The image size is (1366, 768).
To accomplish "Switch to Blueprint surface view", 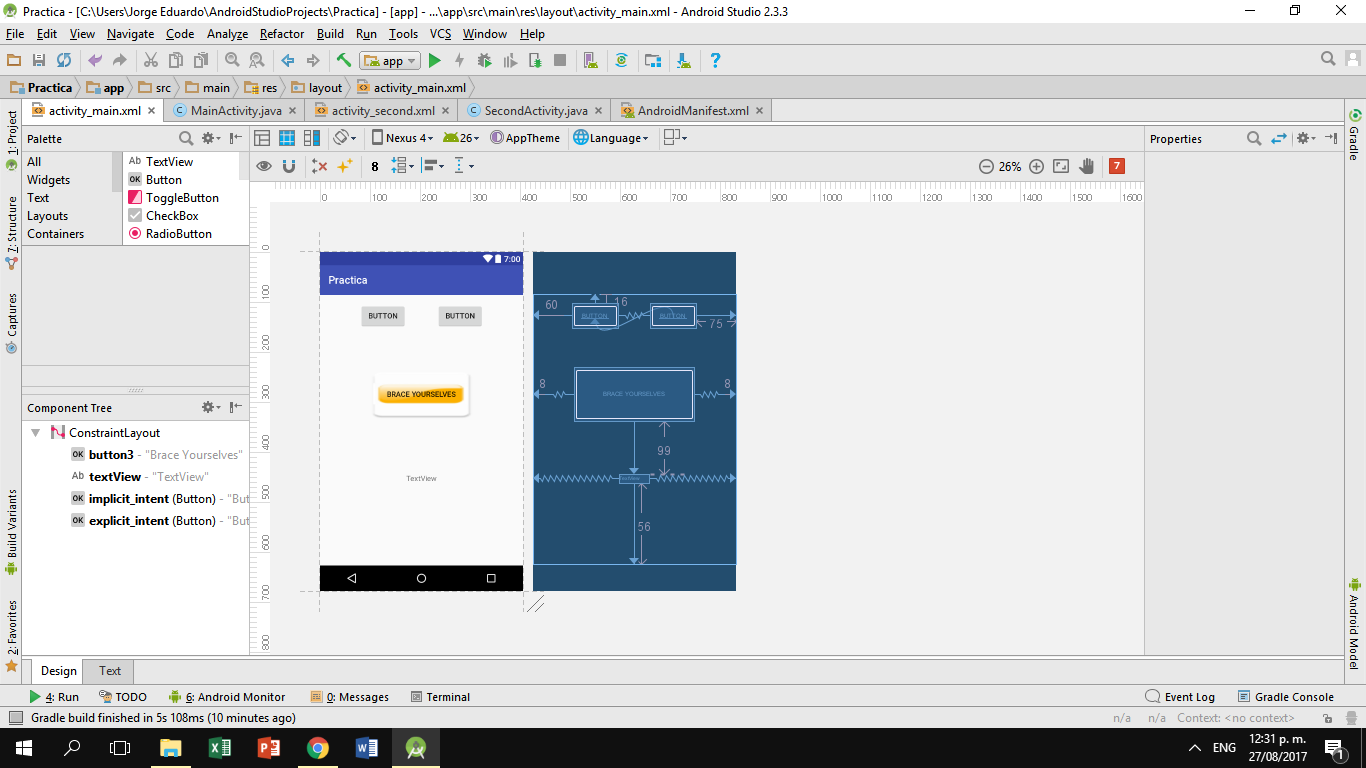I will point(287,138).
